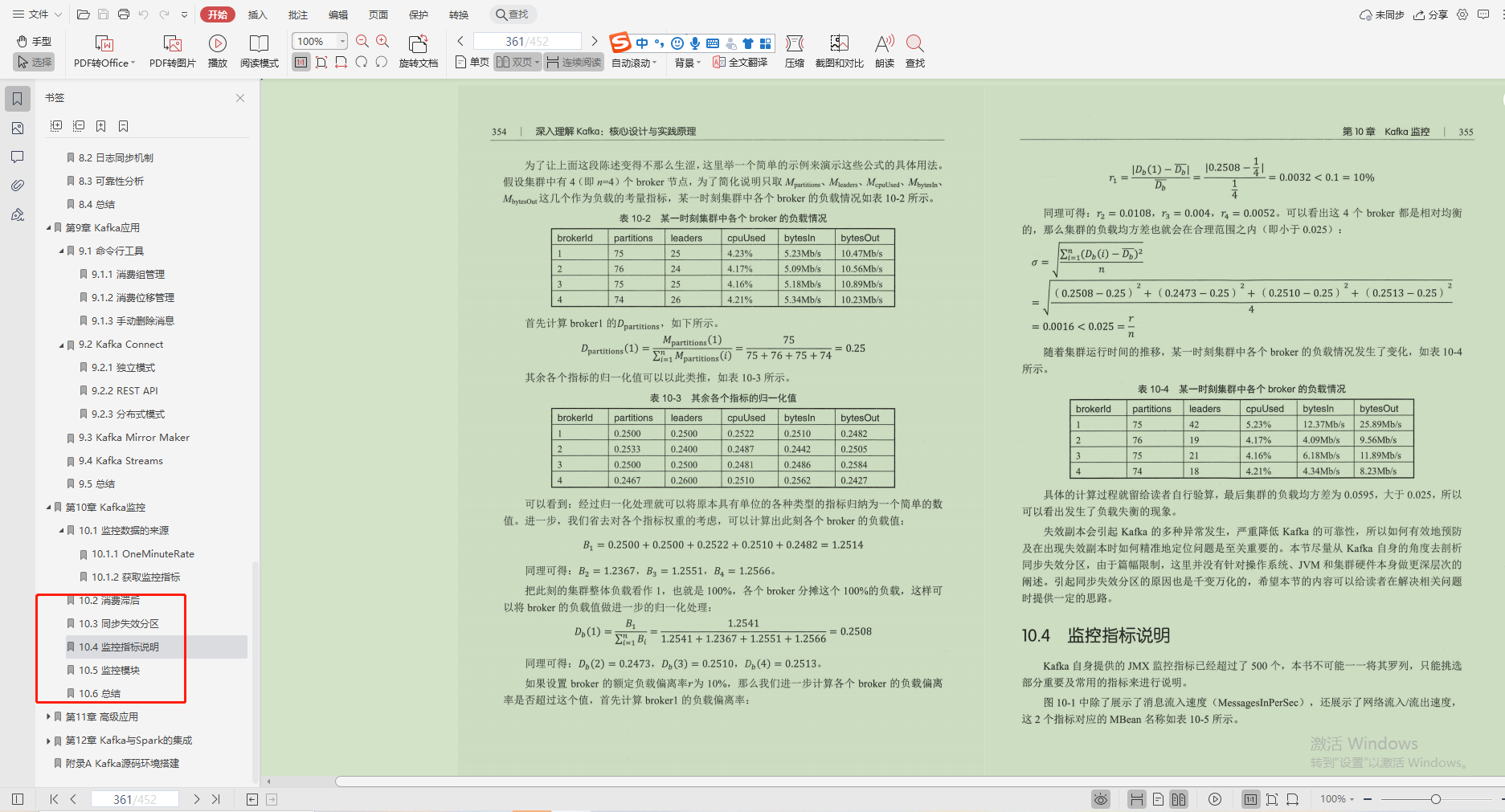Toggle 连续阅读 continuous reading
Image resolution: width=1505 pixels, height=812 pixels.
574,62
